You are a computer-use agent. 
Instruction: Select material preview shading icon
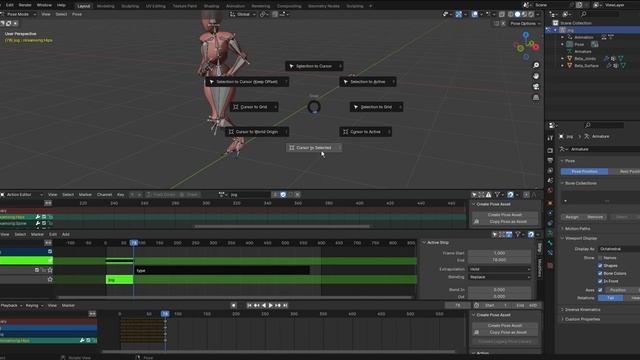pos(524,14)
